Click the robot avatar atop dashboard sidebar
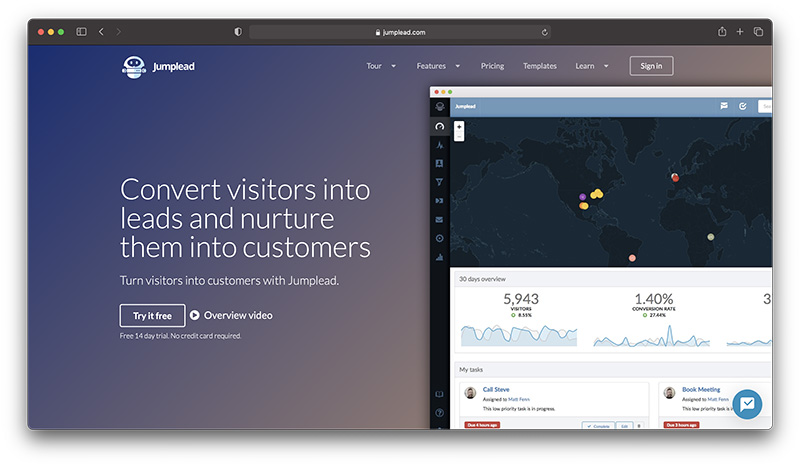This screenshot has height=466, width=800. pos(439,107)
